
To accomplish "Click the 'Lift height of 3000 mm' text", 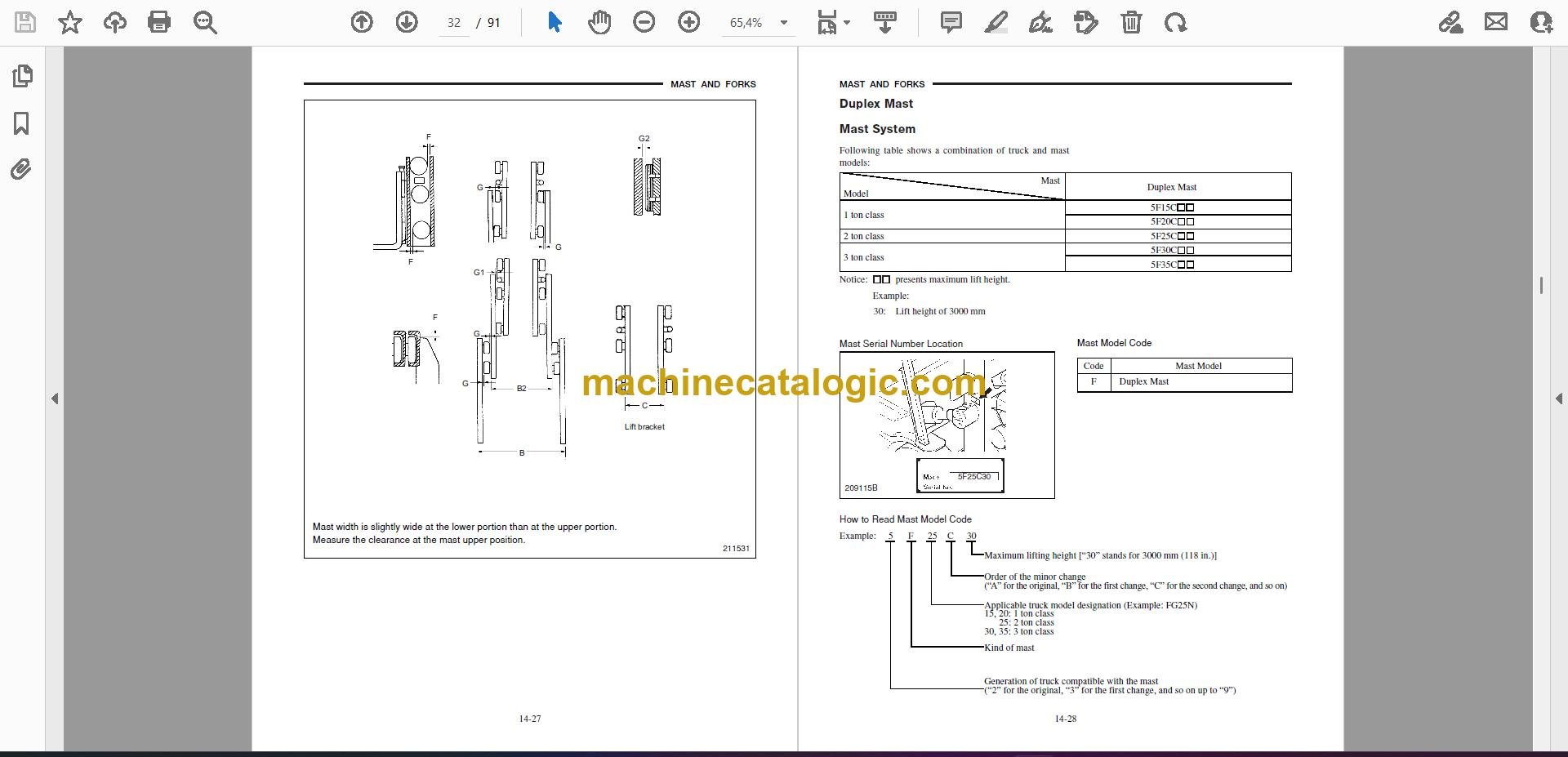I will (940, 311).
